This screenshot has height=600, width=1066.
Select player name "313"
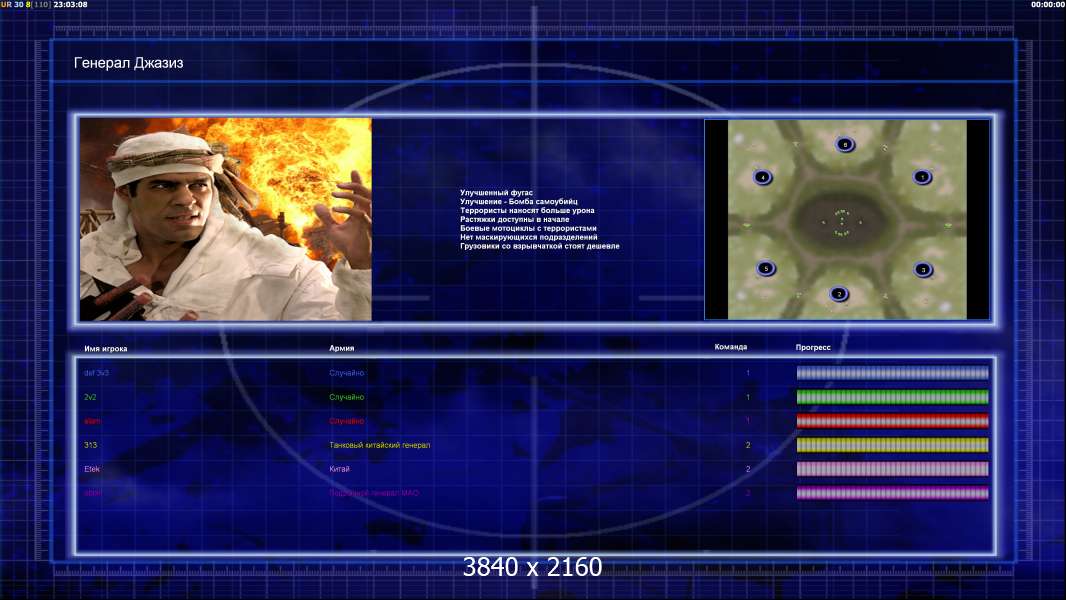90,445
